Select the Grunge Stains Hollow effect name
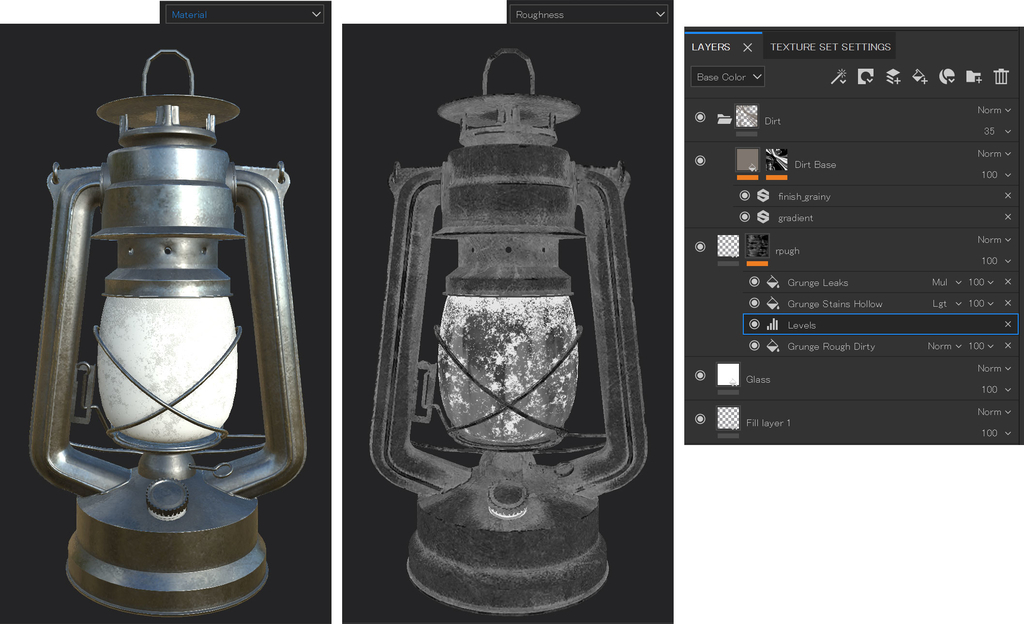Viewport: 1024px width, 624px height. [835, 304]
